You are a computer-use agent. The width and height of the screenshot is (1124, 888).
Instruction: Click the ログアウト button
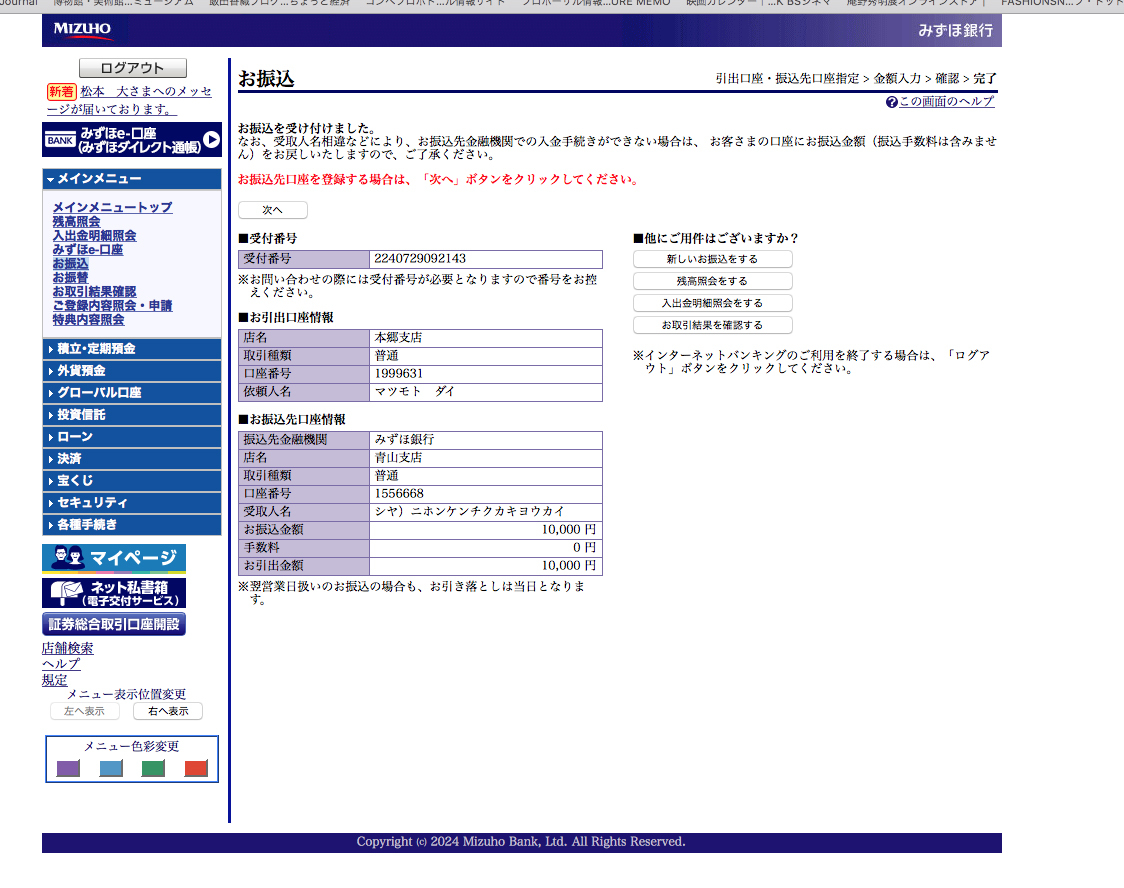pyautogui.click(x=133, y=68)
